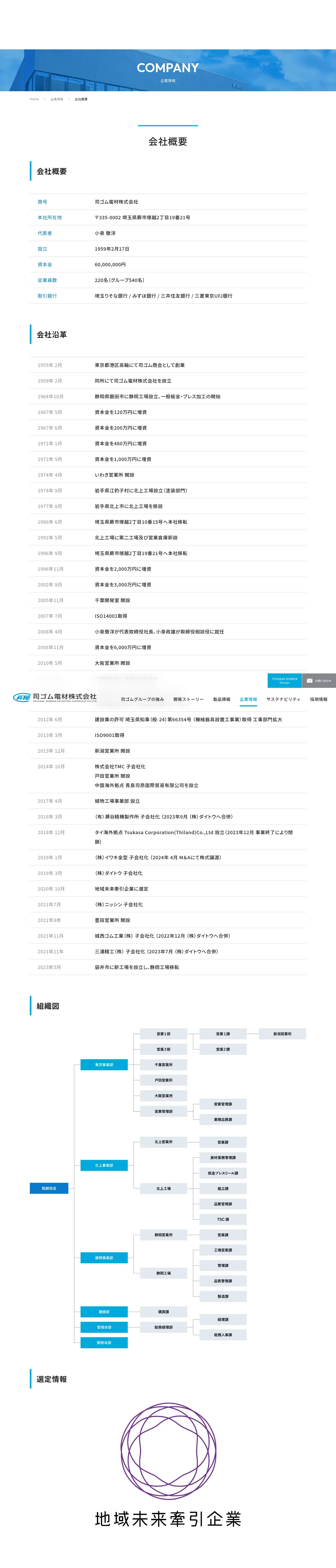
Task: Click the 大阪営業所 box in org chart
Action: tap(164, 1096)
